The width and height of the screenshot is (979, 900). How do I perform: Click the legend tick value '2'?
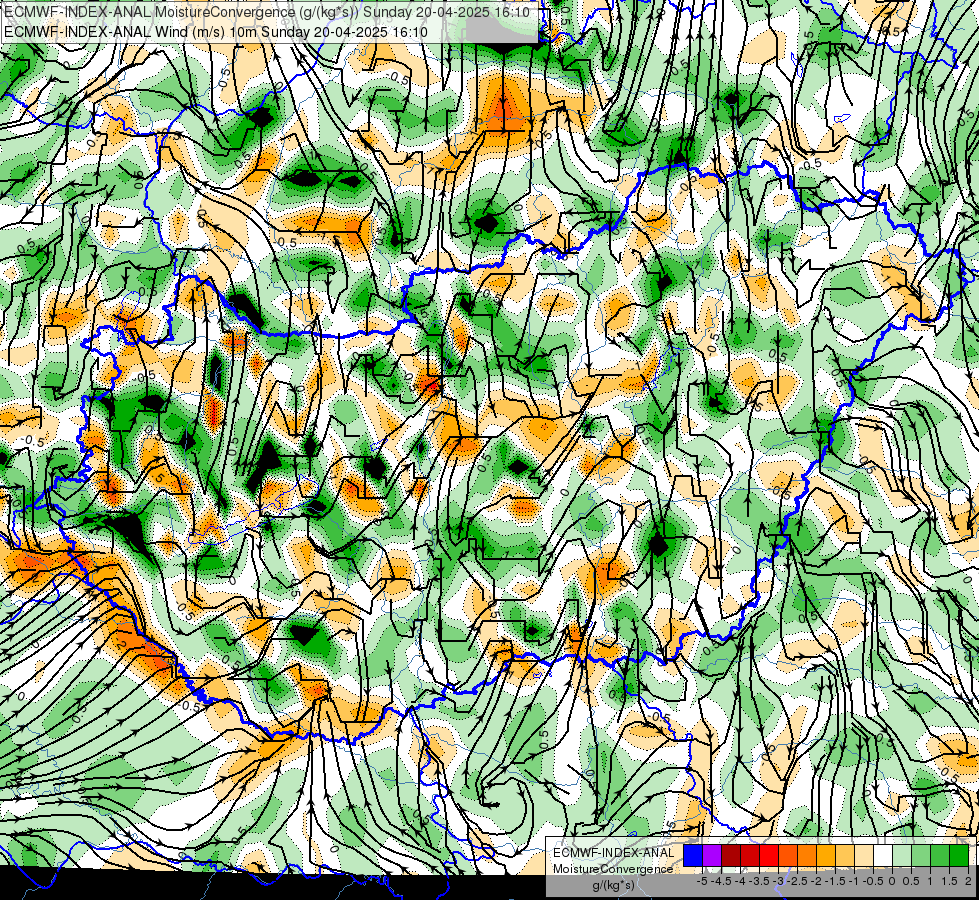[x=968, y=881]
